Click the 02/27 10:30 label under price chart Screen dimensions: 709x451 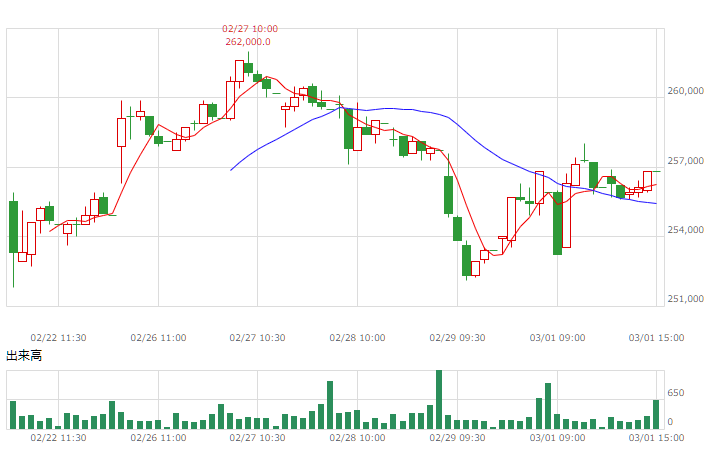tap(257, 338)
